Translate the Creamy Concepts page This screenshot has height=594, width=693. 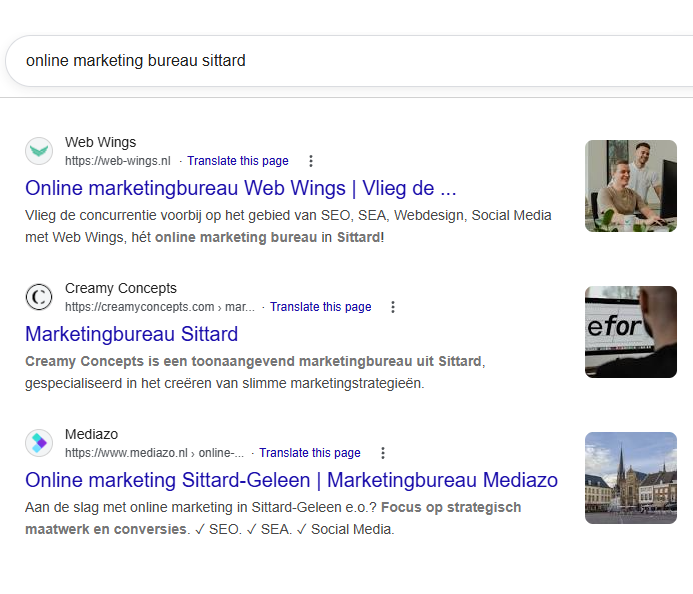pyautogui.click(x=320, y=307)
